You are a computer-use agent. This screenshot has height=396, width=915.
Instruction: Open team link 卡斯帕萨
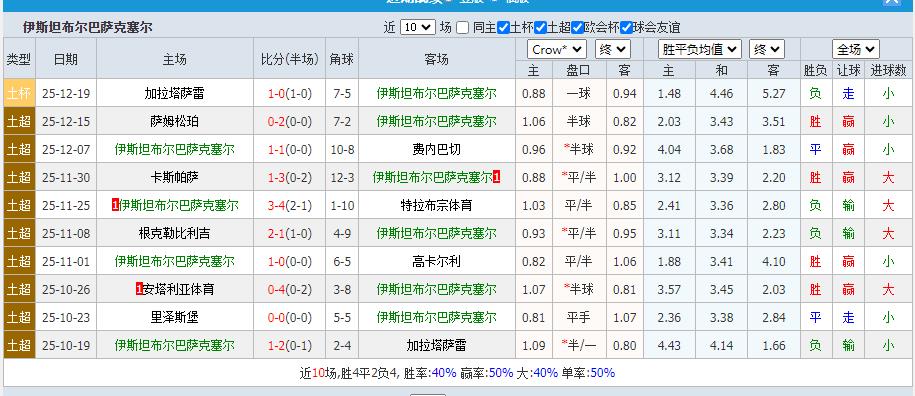click(174, 177)
